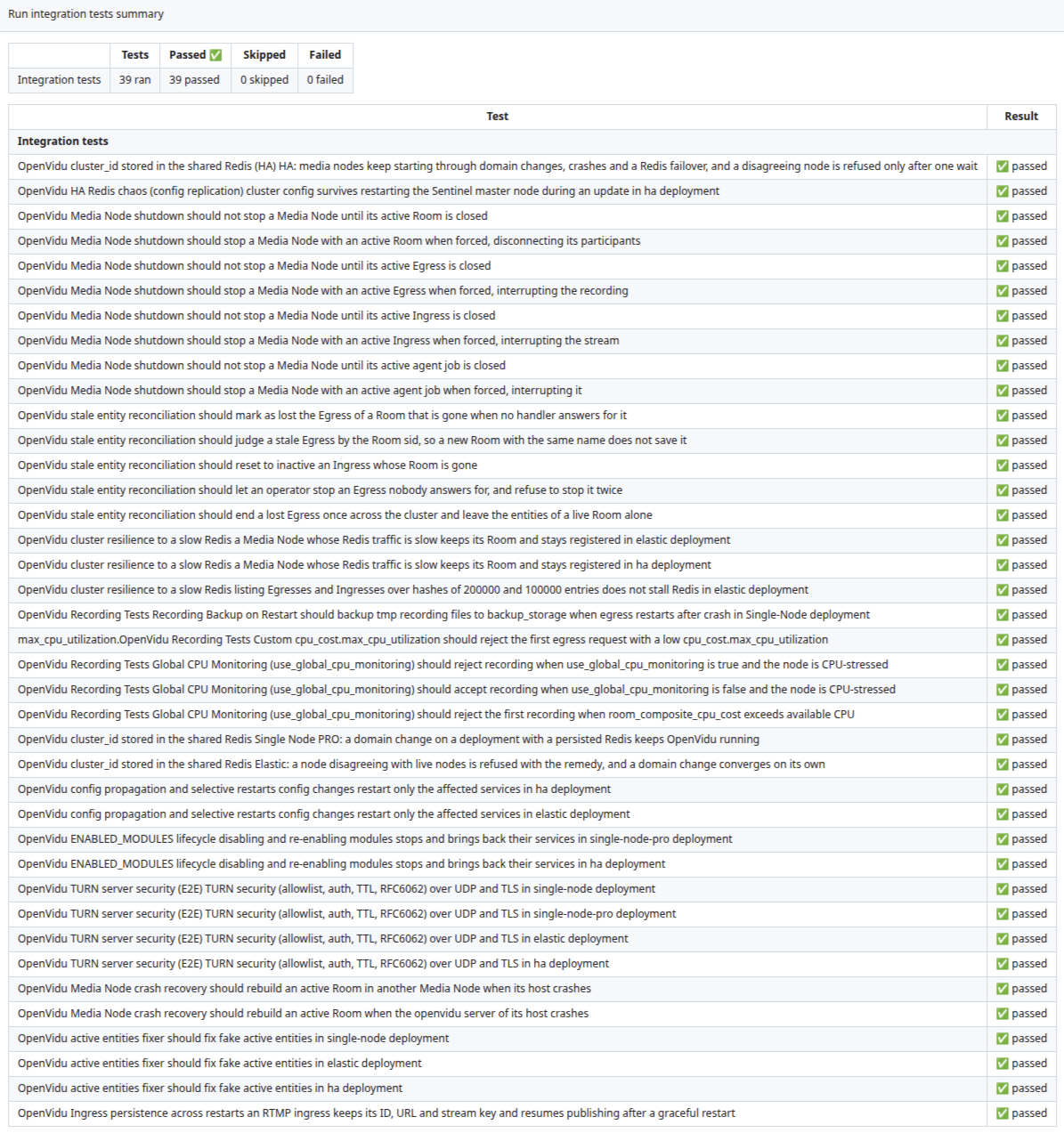The image size is (1064, 1133).
Task: Select slow Redis Media Node elastic deployment test
Action: (x=374, y=540)
